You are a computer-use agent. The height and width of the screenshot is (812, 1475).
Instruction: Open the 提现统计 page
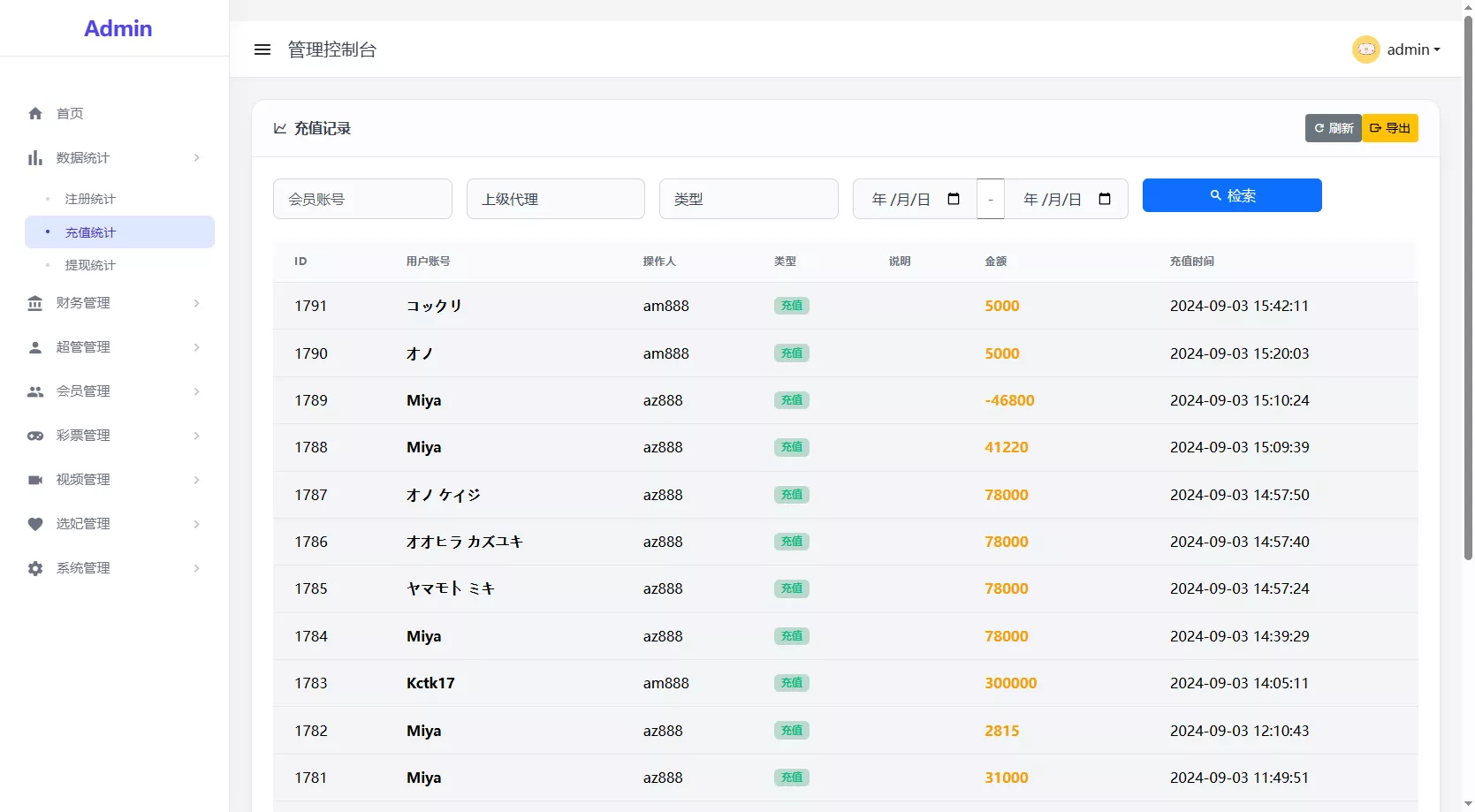pyautogui.click(x=90, y=265)
